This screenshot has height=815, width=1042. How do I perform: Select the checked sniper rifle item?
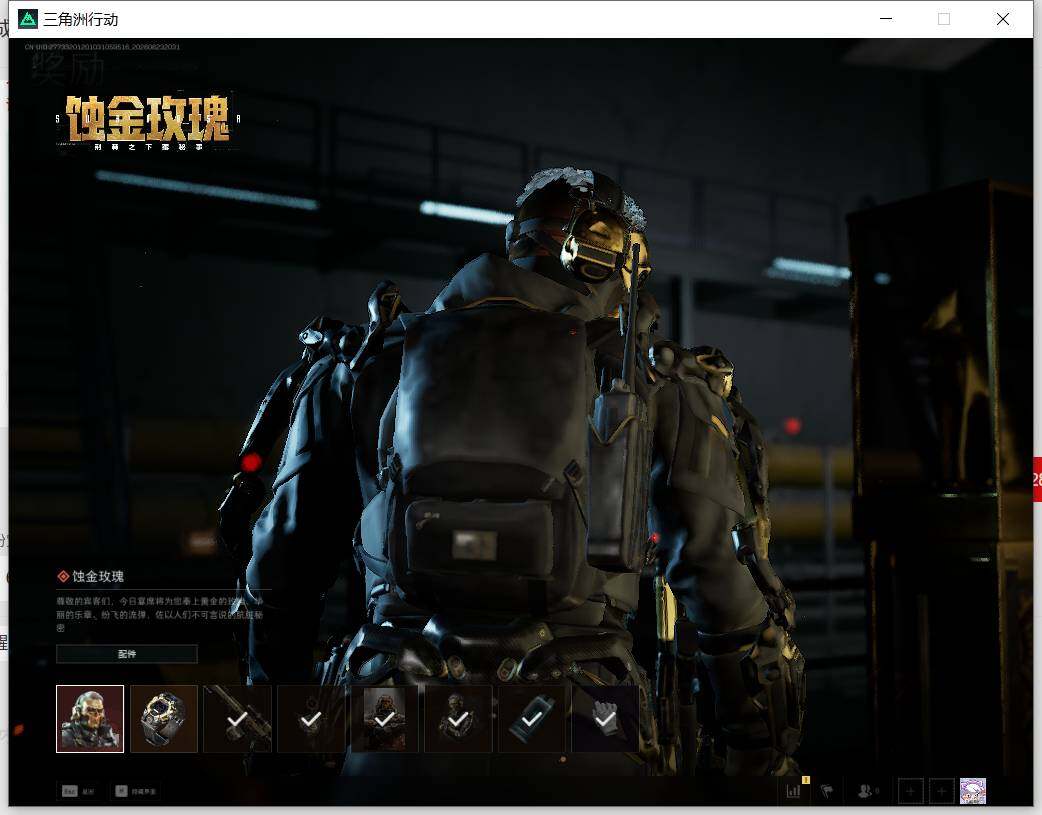point(237,719)
